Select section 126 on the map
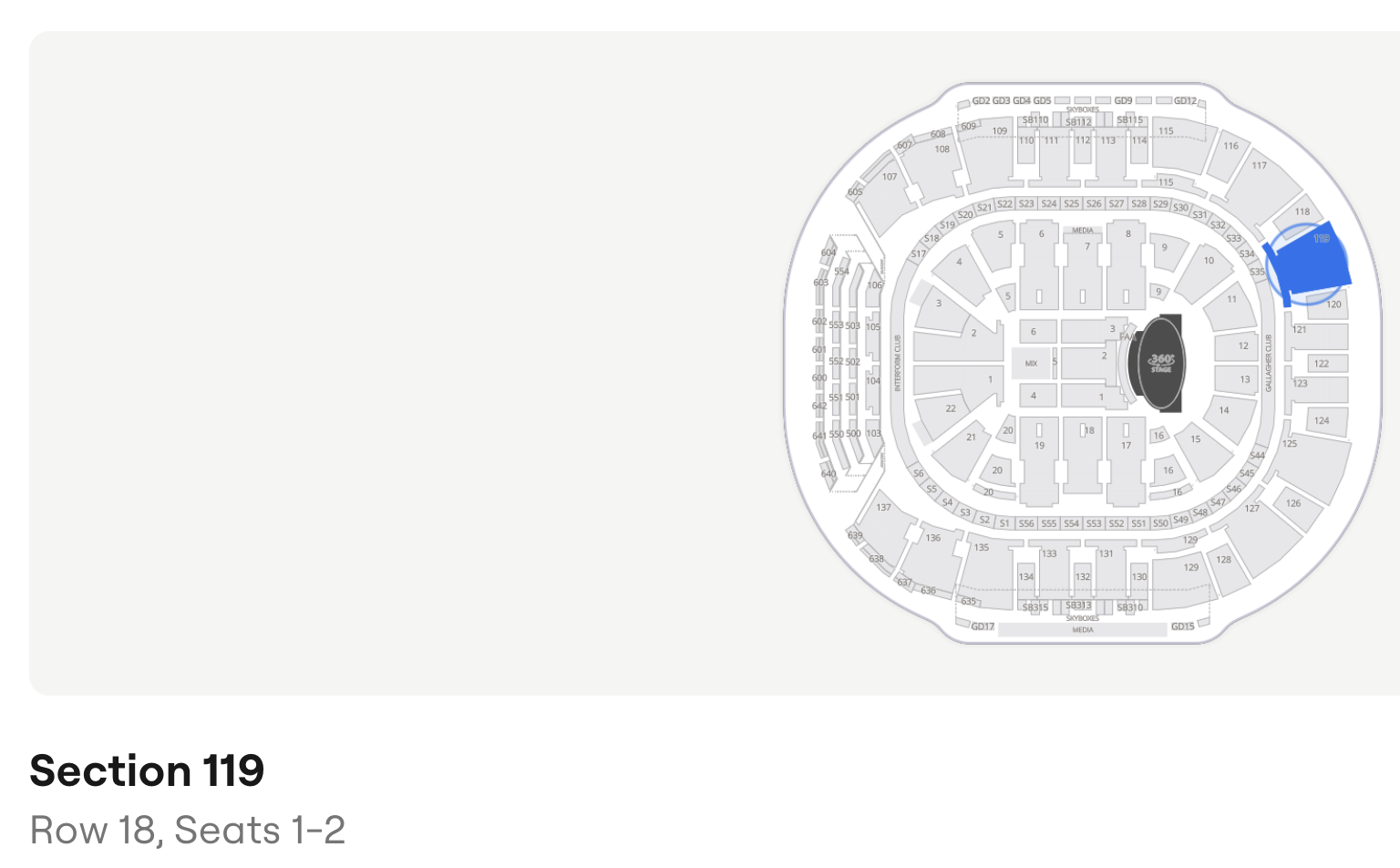 tap(1296, 508)
